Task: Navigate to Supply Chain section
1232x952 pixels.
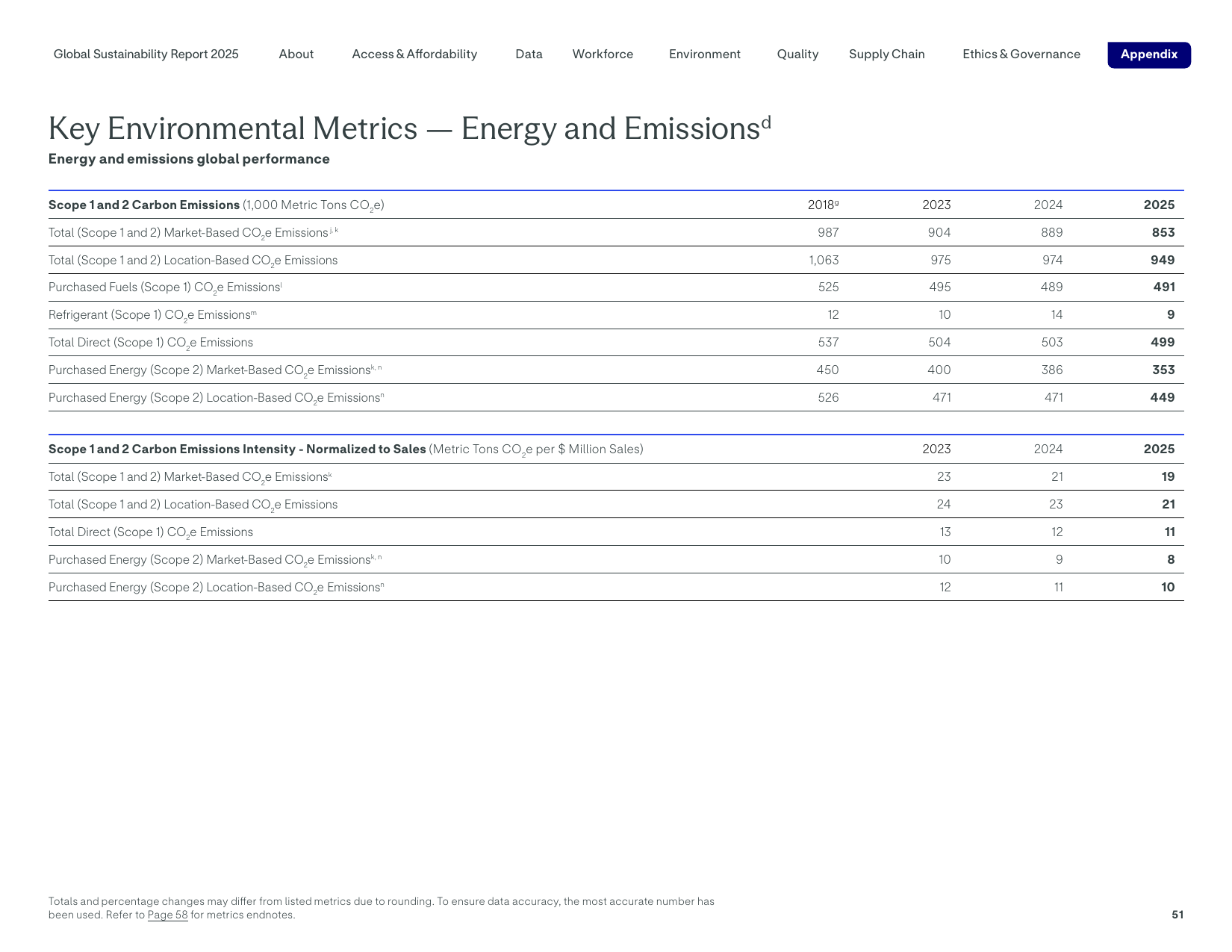Action: point(887,55)
